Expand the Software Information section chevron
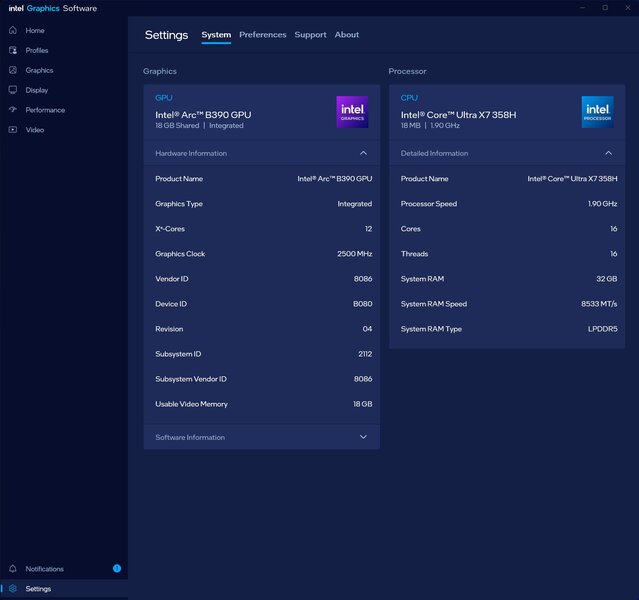The image size is (639, 600). click(363, 437)
